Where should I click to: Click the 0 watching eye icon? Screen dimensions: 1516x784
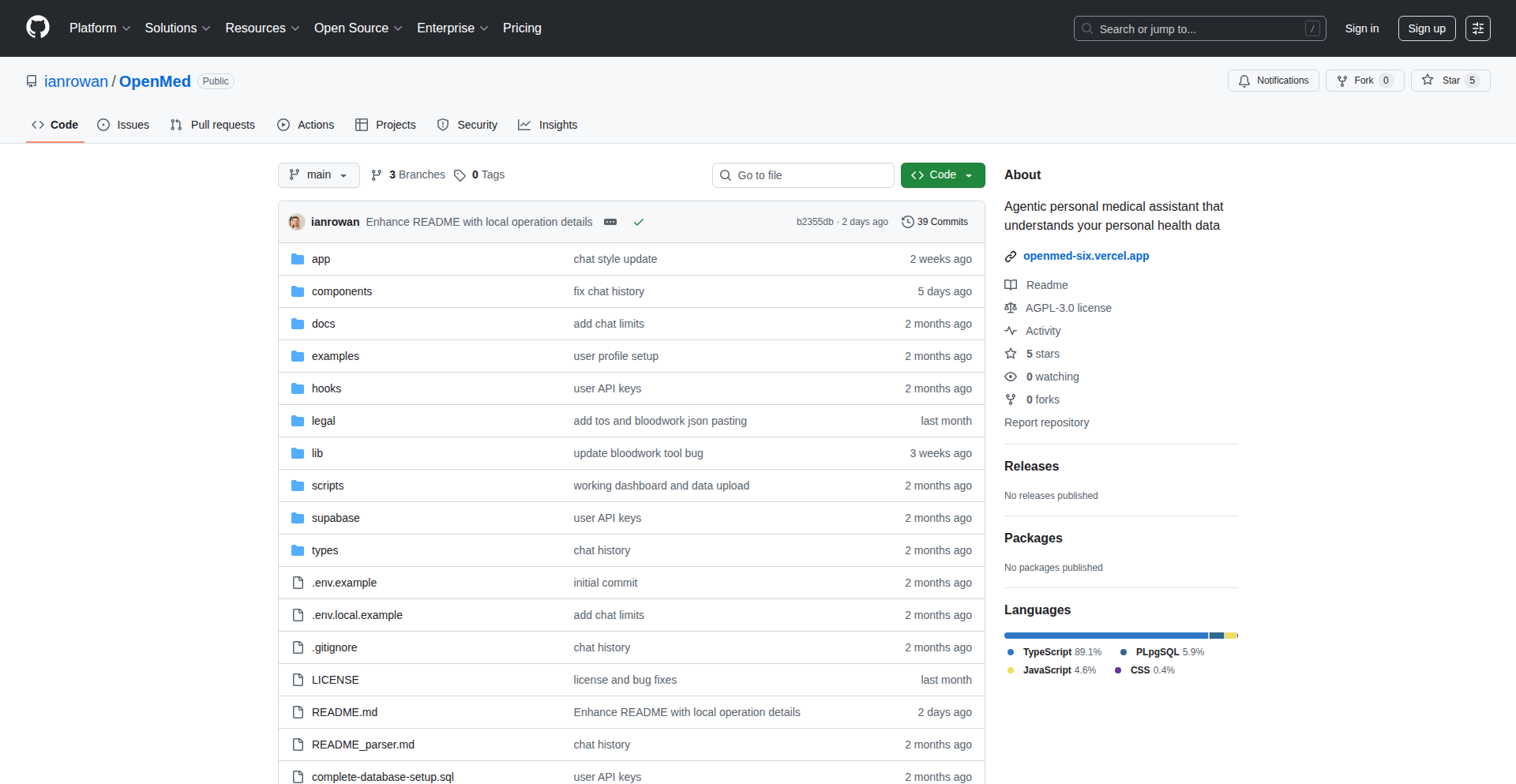[x=1011, y=377]
